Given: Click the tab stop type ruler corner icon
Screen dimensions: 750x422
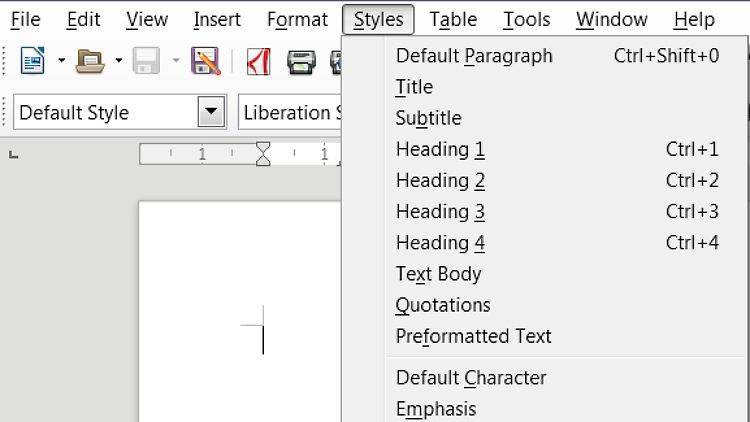Looking at the screenshot, I should 13,155.
